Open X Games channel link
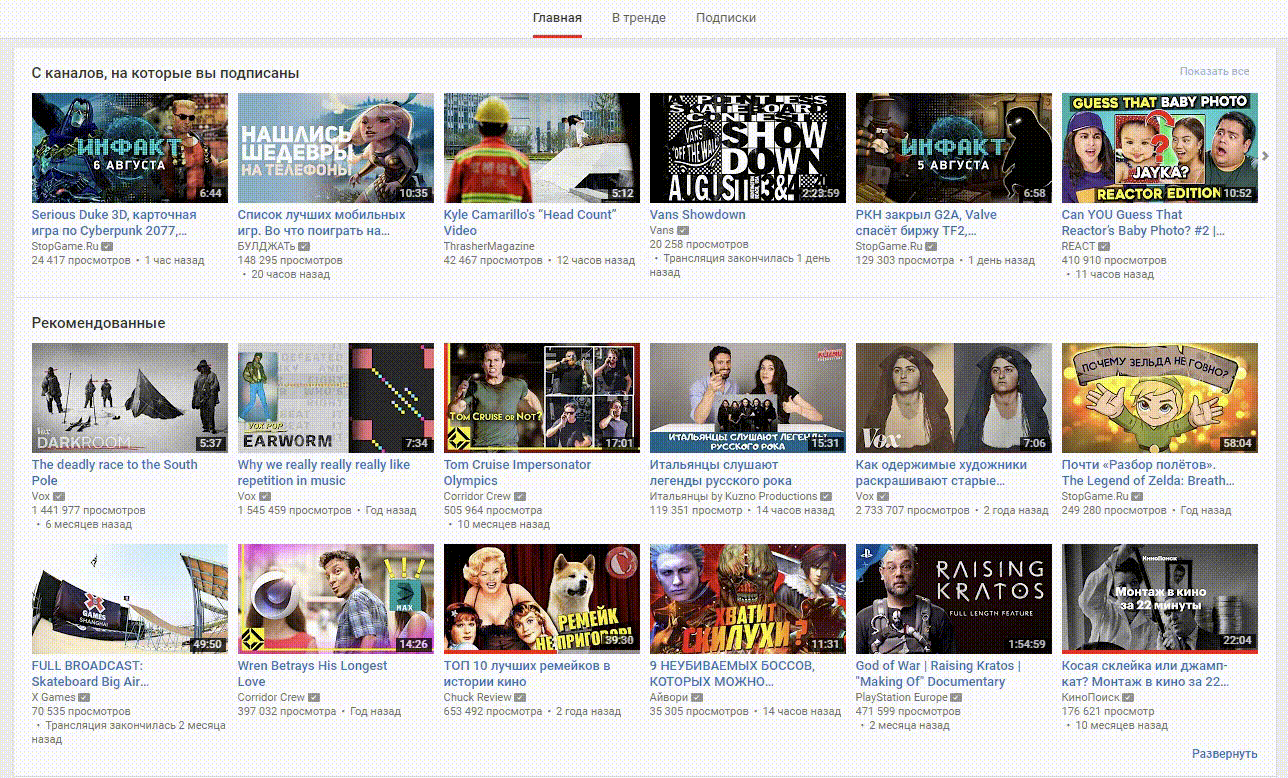Image resolution: width=1288 pixels, height=778 pixels. coord(54,697)
